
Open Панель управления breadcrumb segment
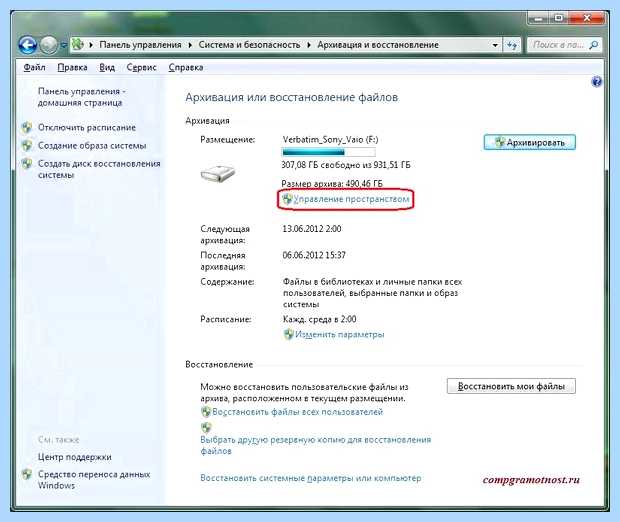(x=140, y=45)
